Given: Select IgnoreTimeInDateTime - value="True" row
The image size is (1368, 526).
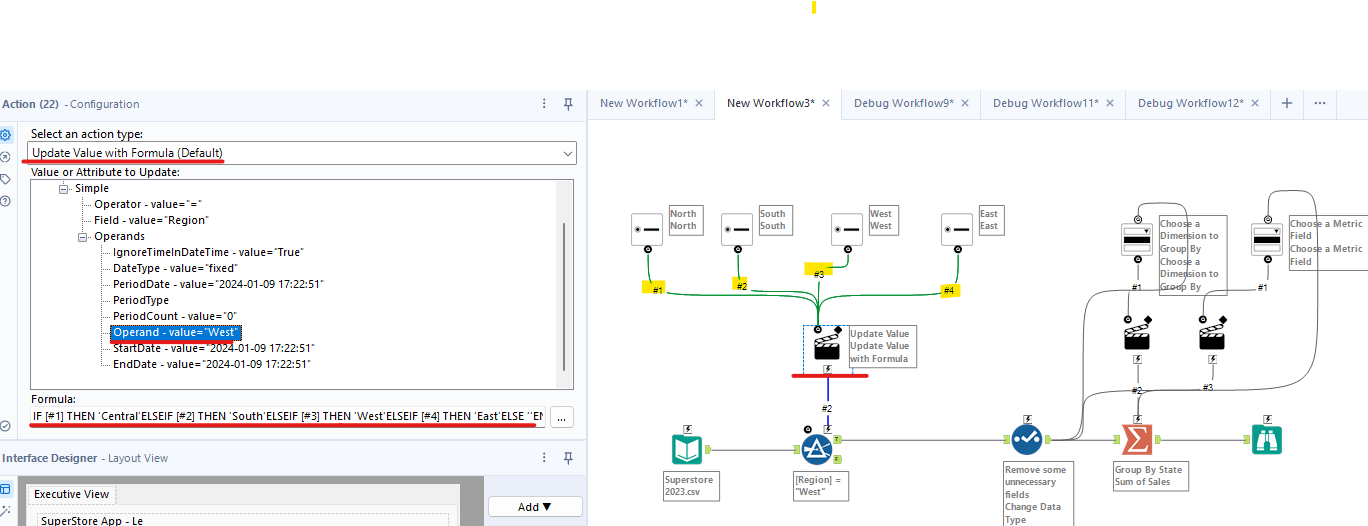Looking at the screenshot, I should pos(208,252).
